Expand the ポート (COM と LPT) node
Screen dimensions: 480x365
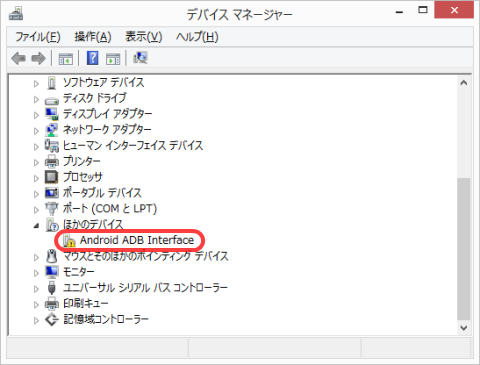(36, 210)
